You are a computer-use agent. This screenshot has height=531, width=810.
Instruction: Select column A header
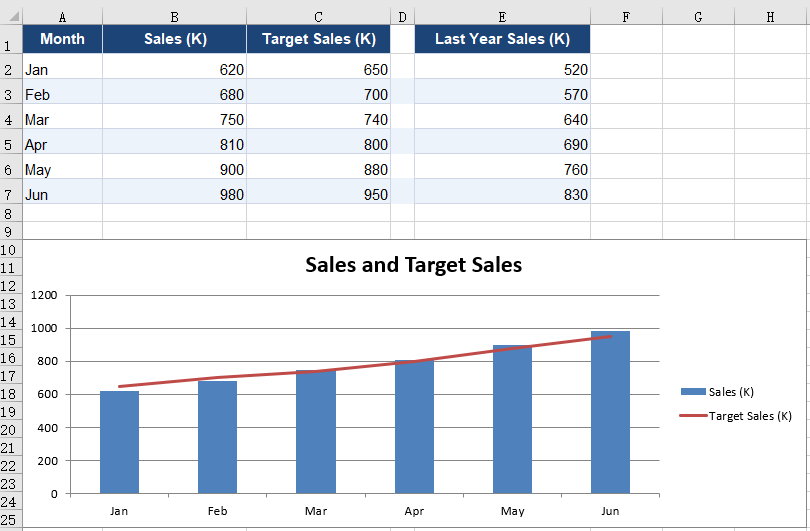coord(63,17)
